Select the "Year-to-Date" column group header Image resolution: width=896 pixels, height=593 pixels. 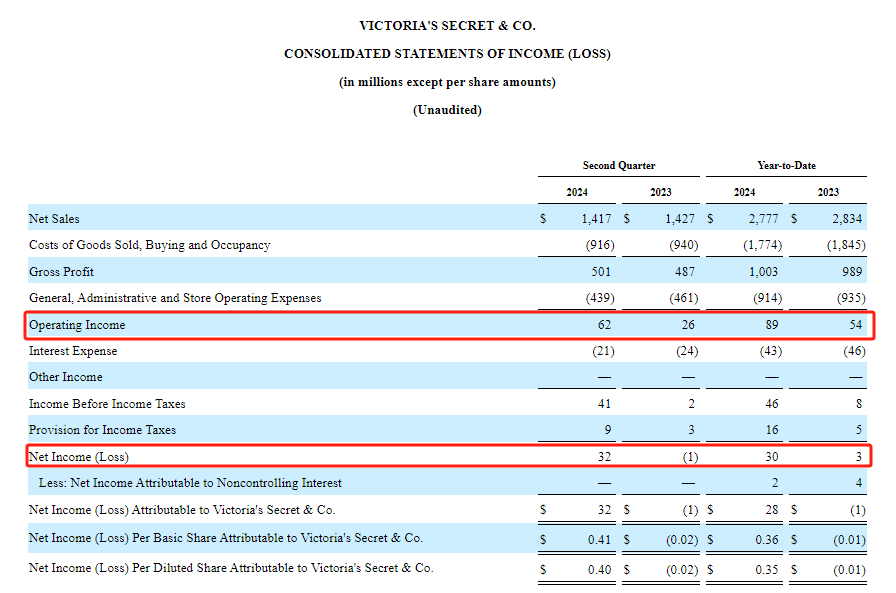pyautogui.click(x=787, y=165)
